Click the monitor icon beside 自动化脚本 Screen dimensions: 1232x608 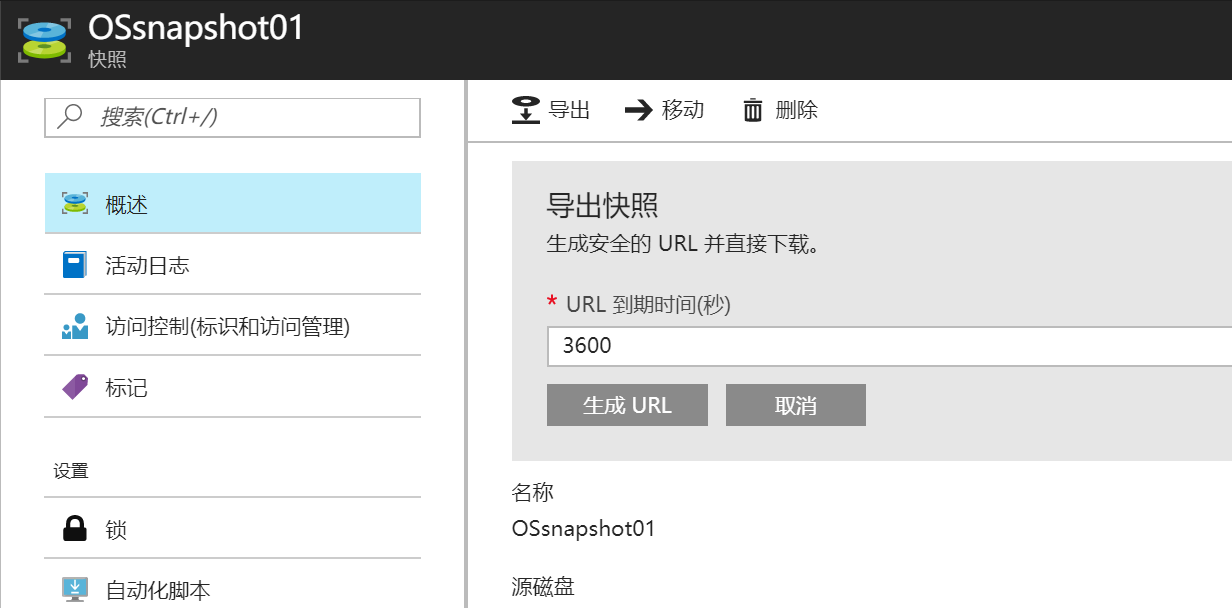(75, 590)
